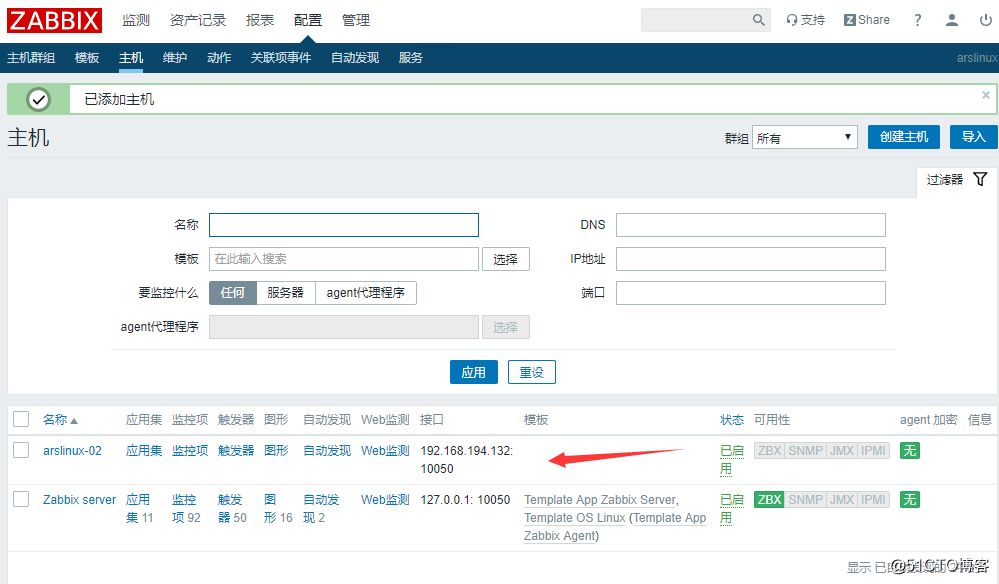Open Web监测 link for arslinux-02
This screenshot has height=584, width=999.
tap(385, 451)
